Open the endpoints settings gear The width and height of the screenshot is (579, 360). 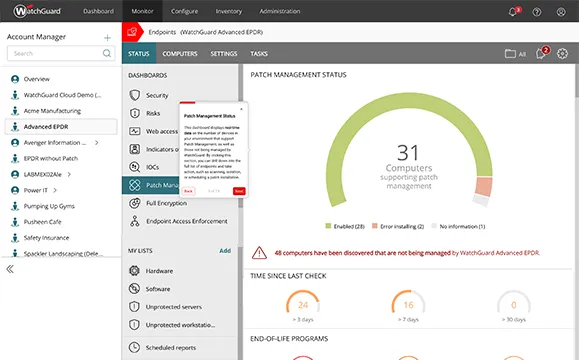(562, 54)
